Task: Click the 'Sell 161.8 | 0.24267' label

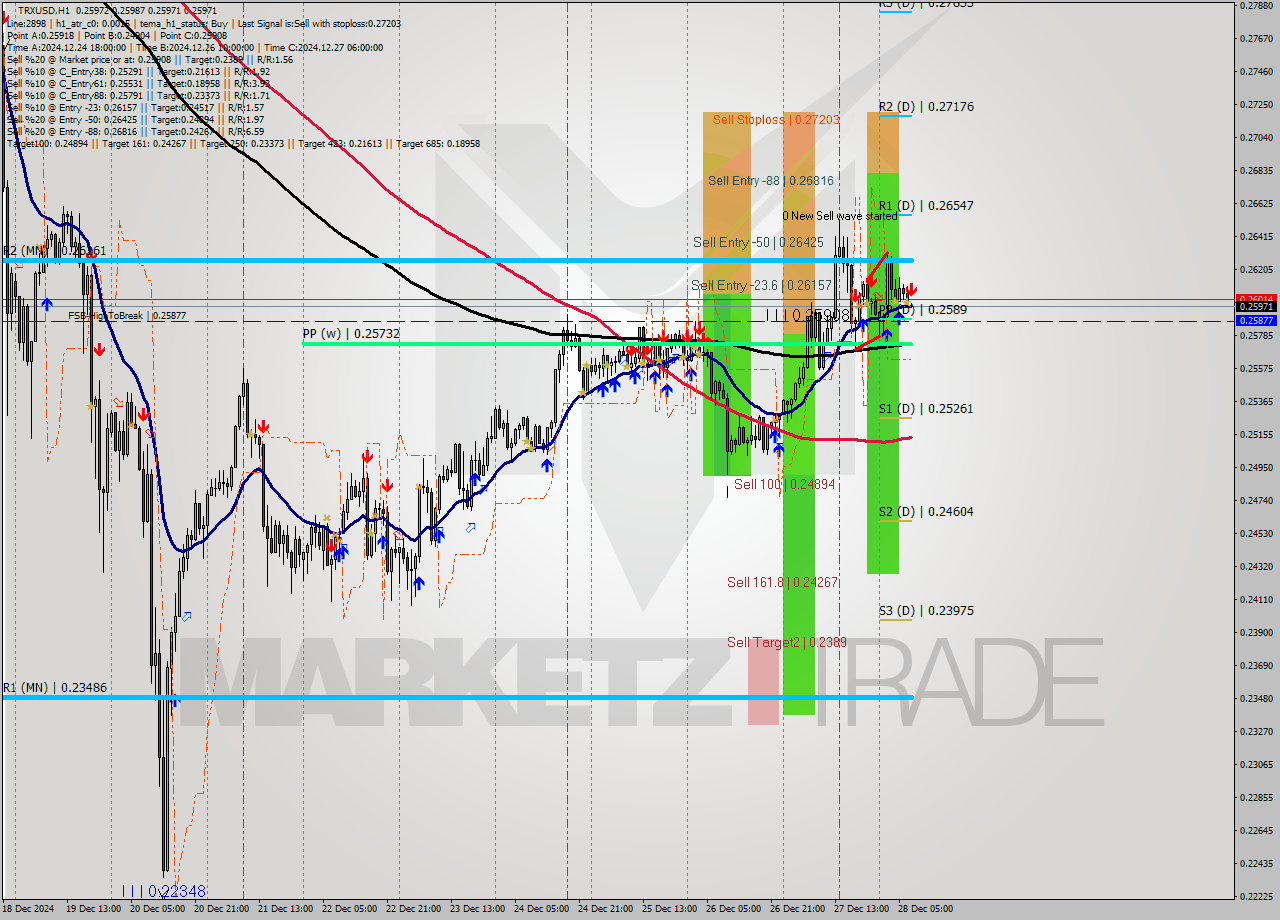Action: pyautogui.click(x=782, y=582)
